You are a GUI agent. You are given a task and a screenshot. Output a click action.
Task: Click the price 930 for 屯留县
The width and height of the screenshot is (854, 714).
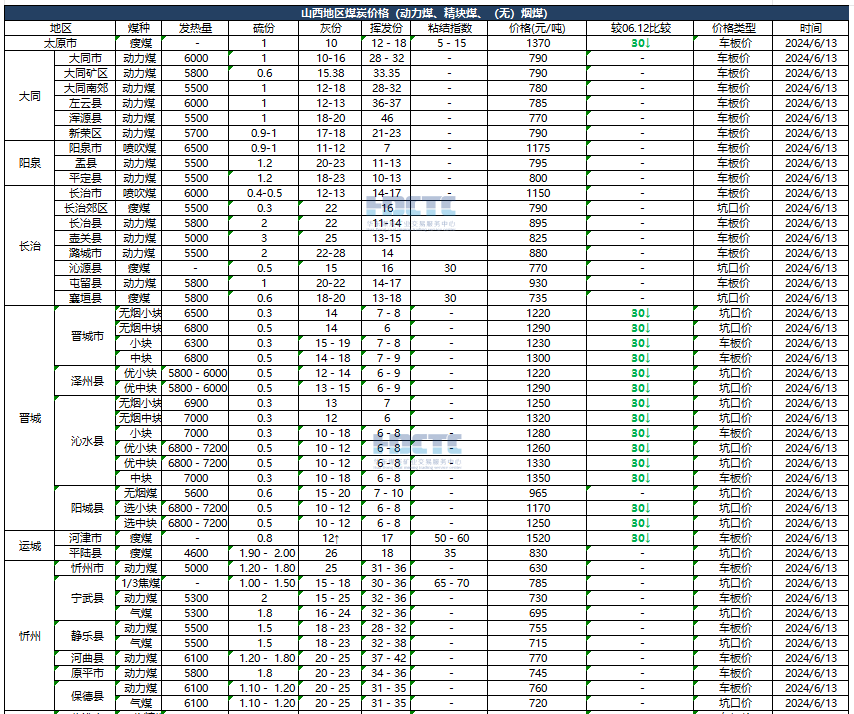click(538, 283)
